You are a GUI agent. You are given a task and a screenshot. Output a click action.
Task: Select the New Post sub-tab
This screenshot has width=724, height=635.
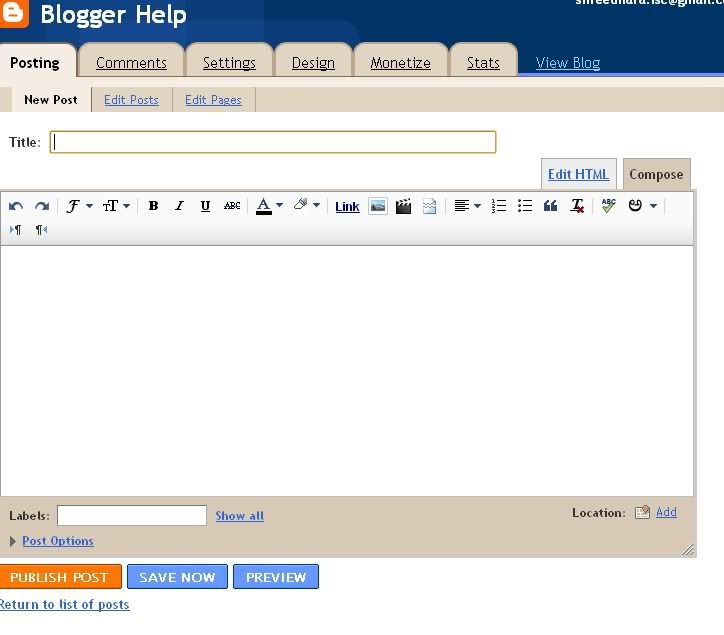pos(51,100)
